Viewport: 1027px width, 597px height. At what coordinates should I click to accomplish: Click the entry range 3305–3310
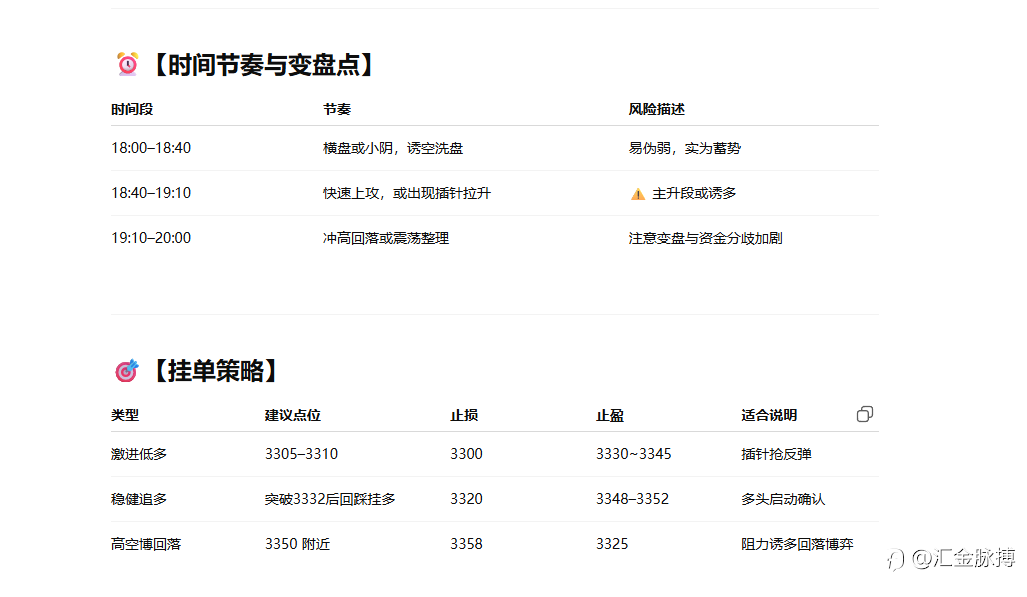301,454
